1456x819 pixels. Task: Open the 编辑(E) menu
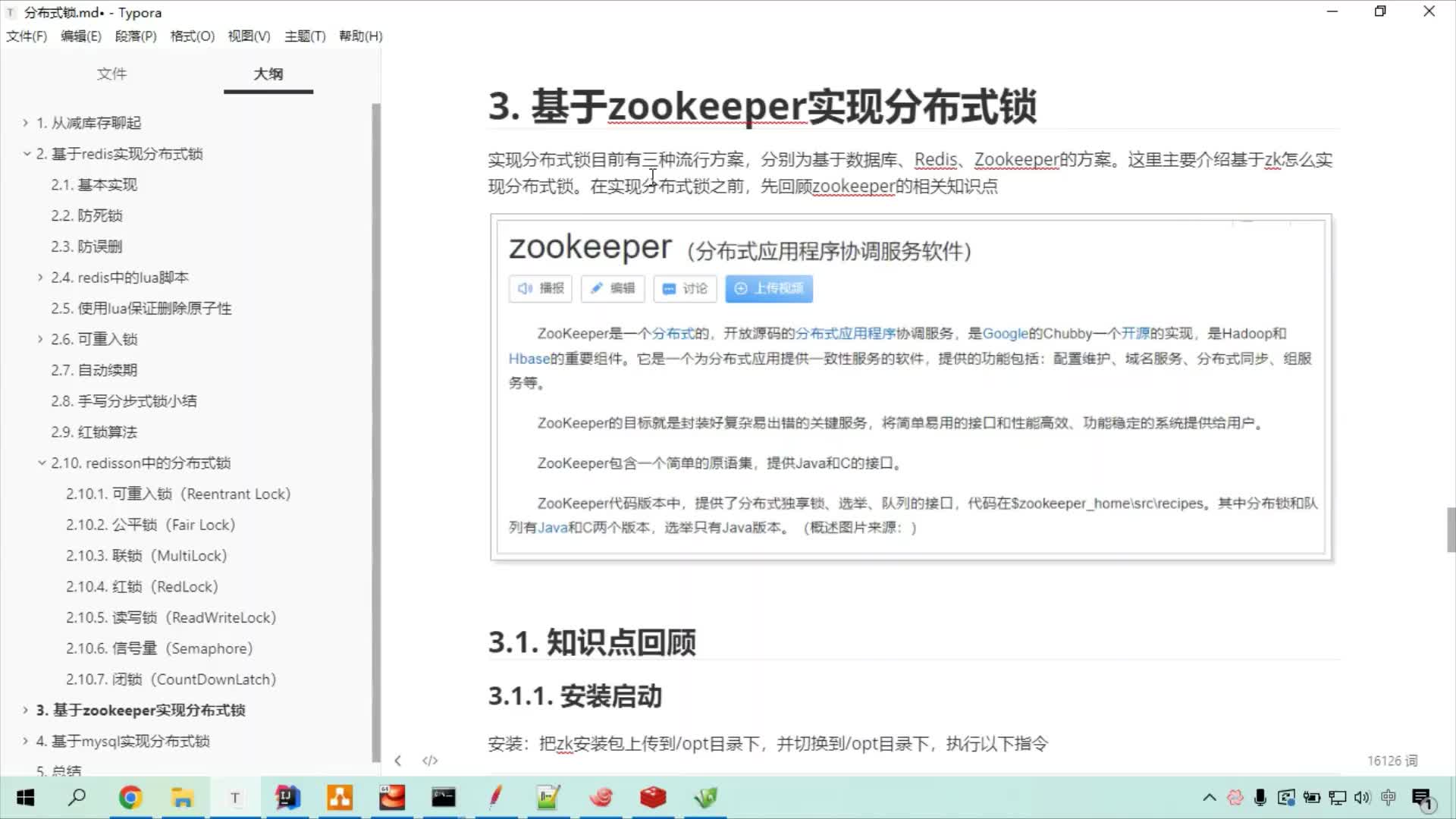click(x=81, y=36)
